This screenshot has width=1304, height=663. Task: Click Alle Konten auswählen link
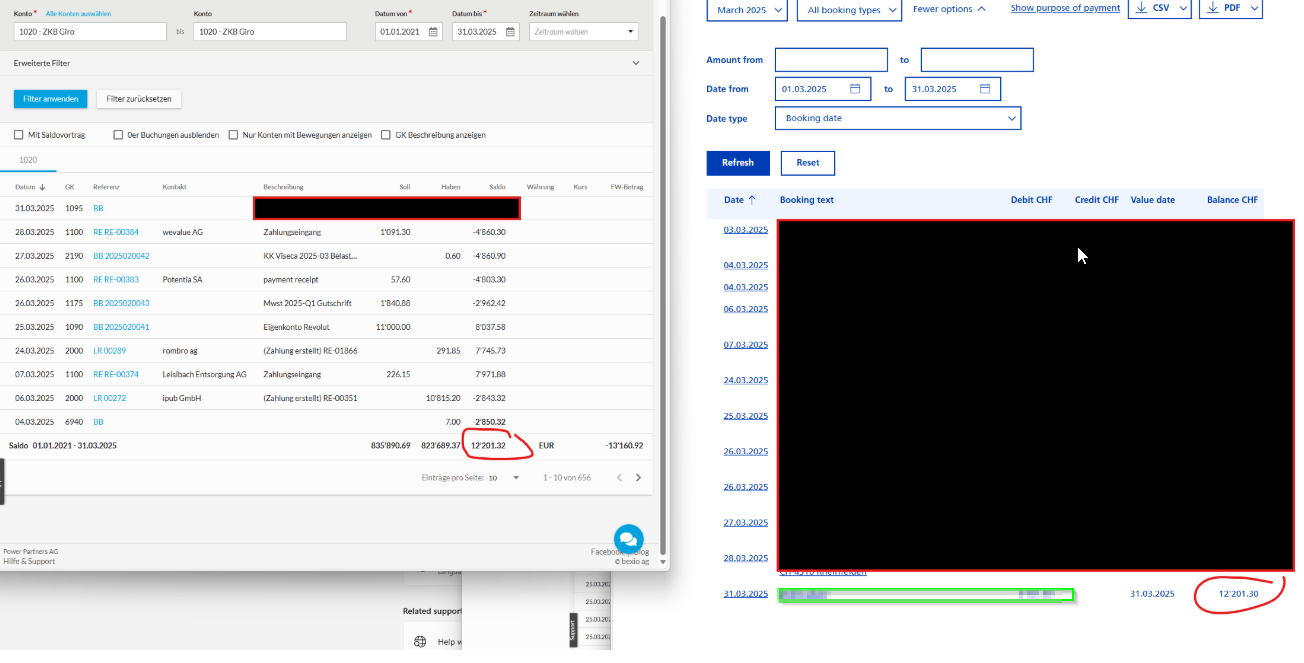[79, 13]
